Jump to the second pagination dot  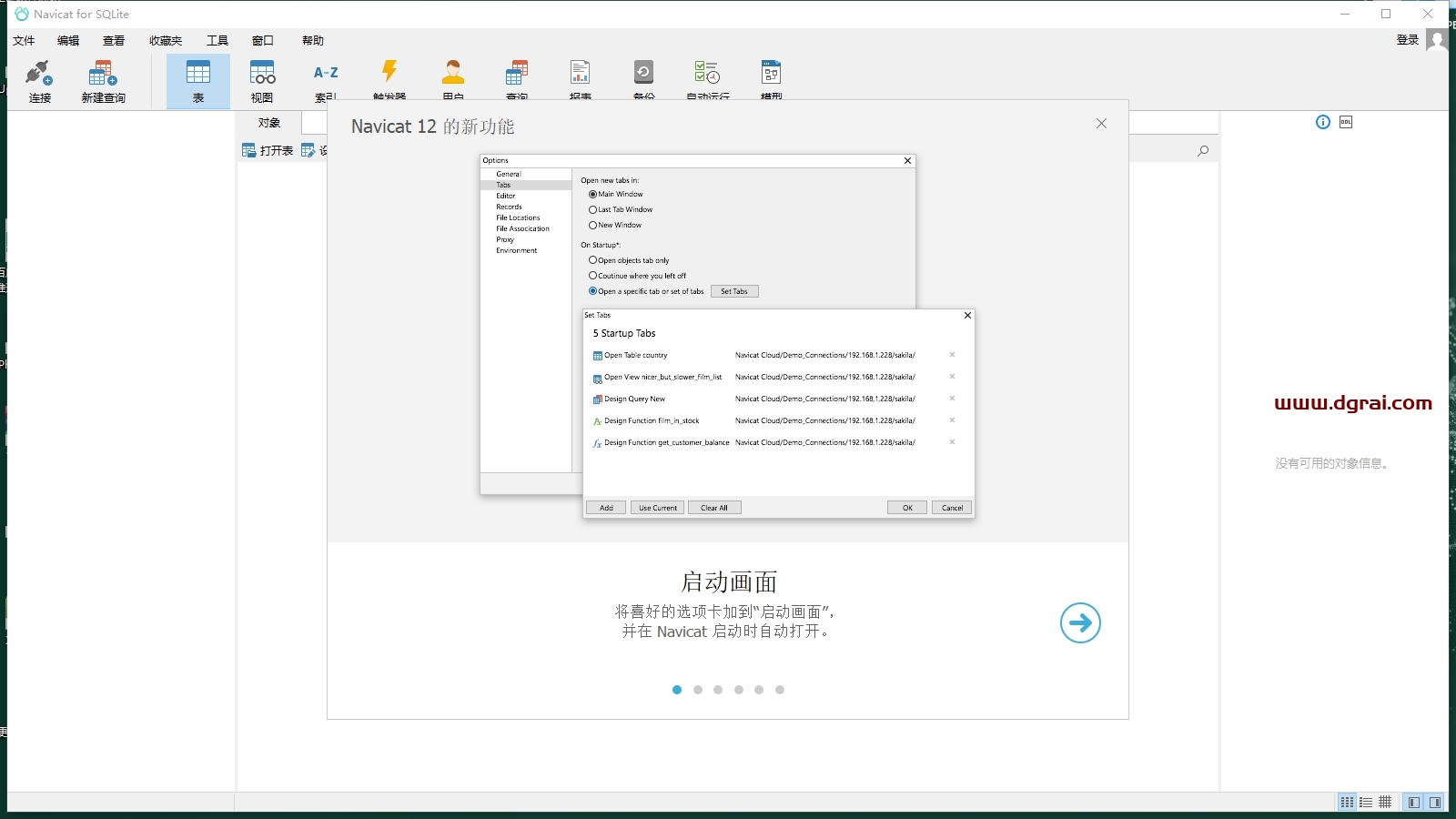click(698, 690)
